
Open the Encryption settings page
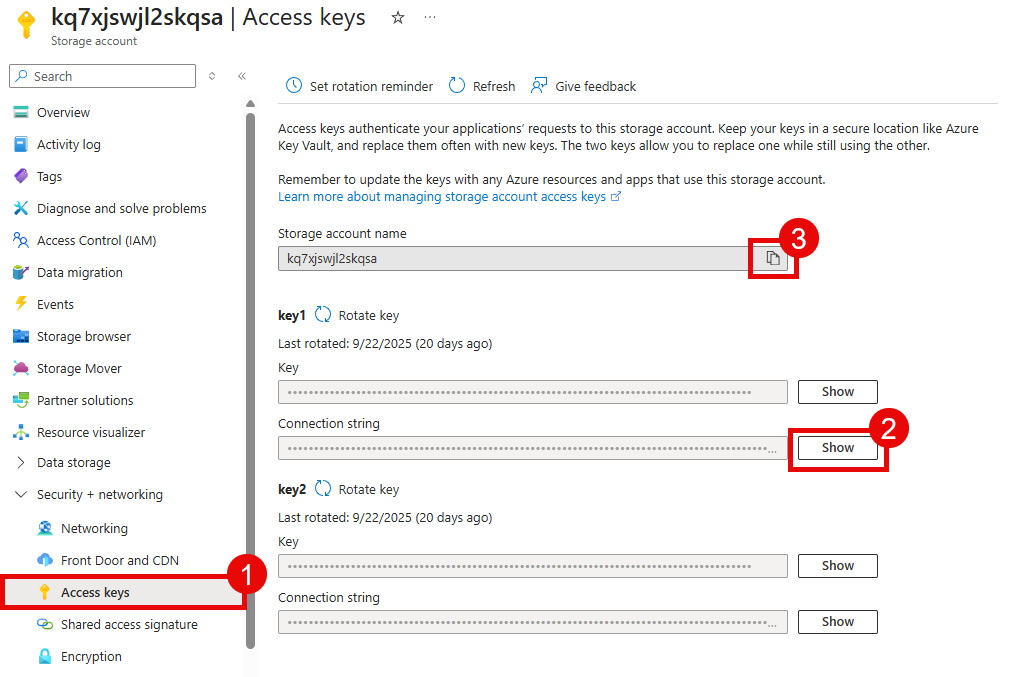click(88, 656)
